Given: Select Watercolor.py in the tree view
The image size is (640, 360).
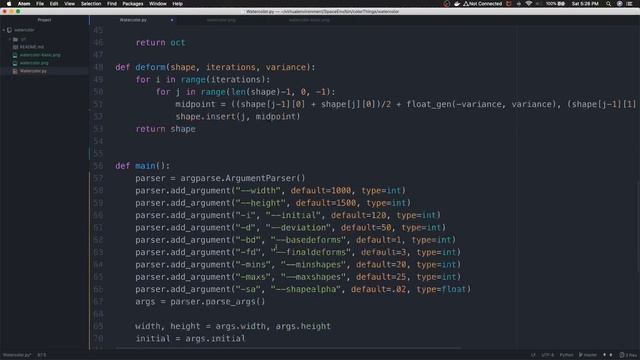Looking at the screenshot, I should tap(33, 71).
